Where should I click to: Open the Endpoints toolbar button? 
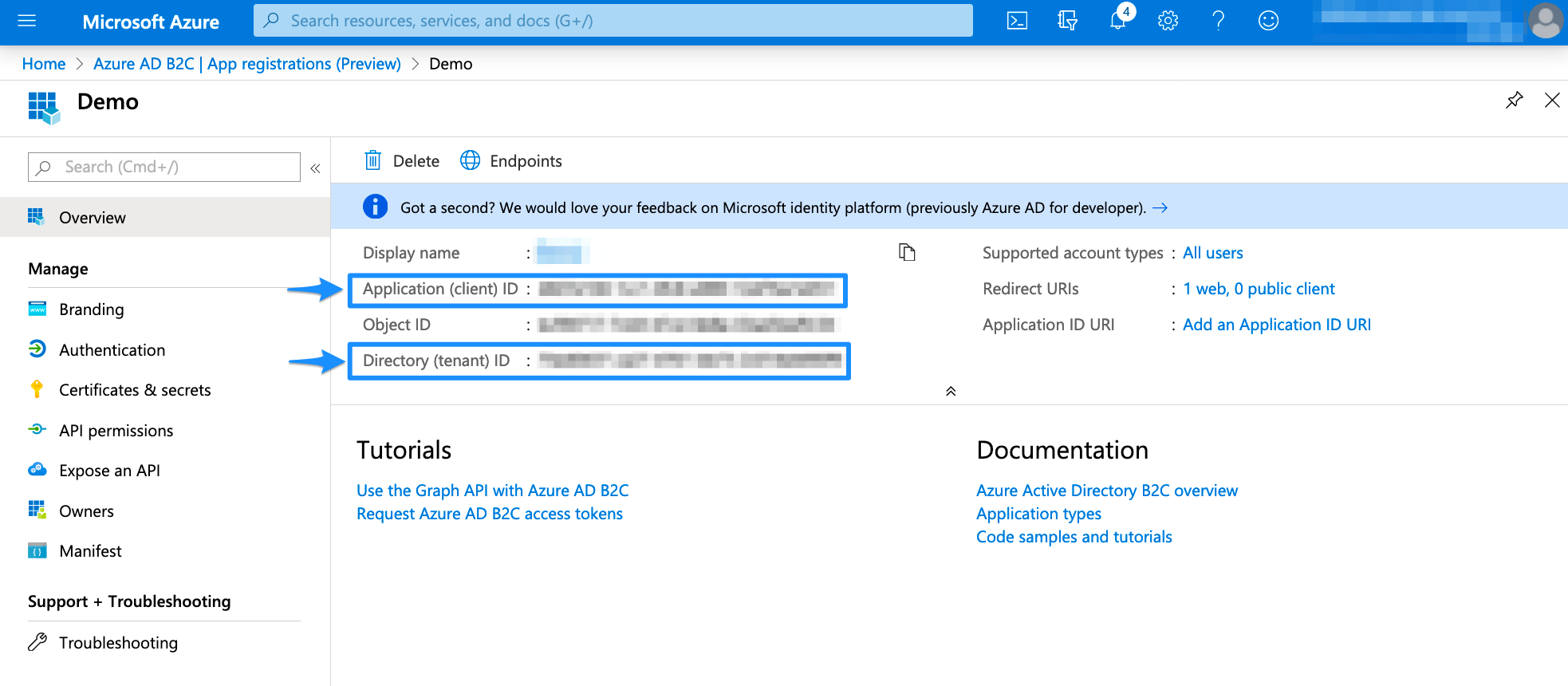point(511,161)
